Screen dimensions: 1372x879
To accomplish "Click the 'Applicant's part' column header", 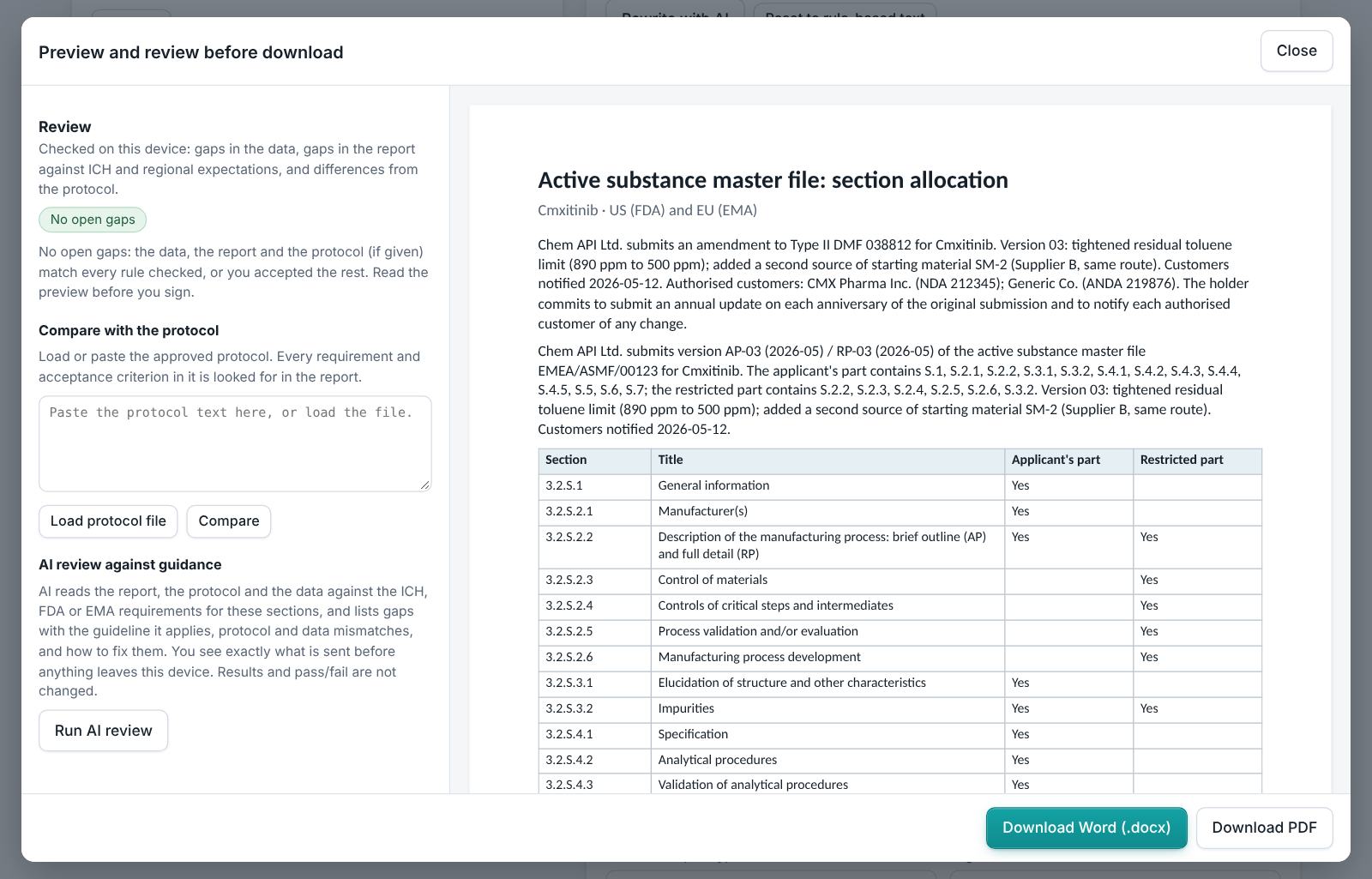I will 1068,461.
